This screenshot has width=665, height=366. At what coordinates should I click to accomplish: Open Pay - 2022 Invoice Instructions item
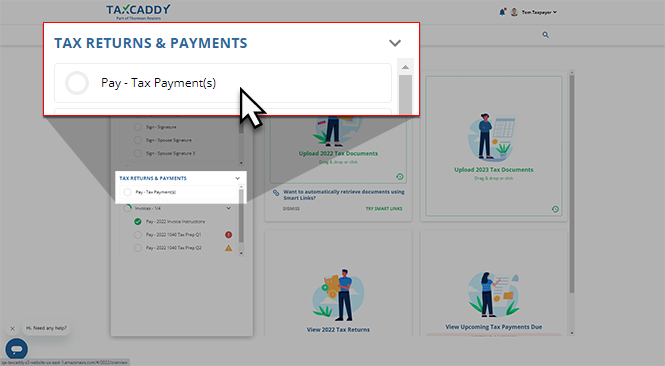[175, 221]
